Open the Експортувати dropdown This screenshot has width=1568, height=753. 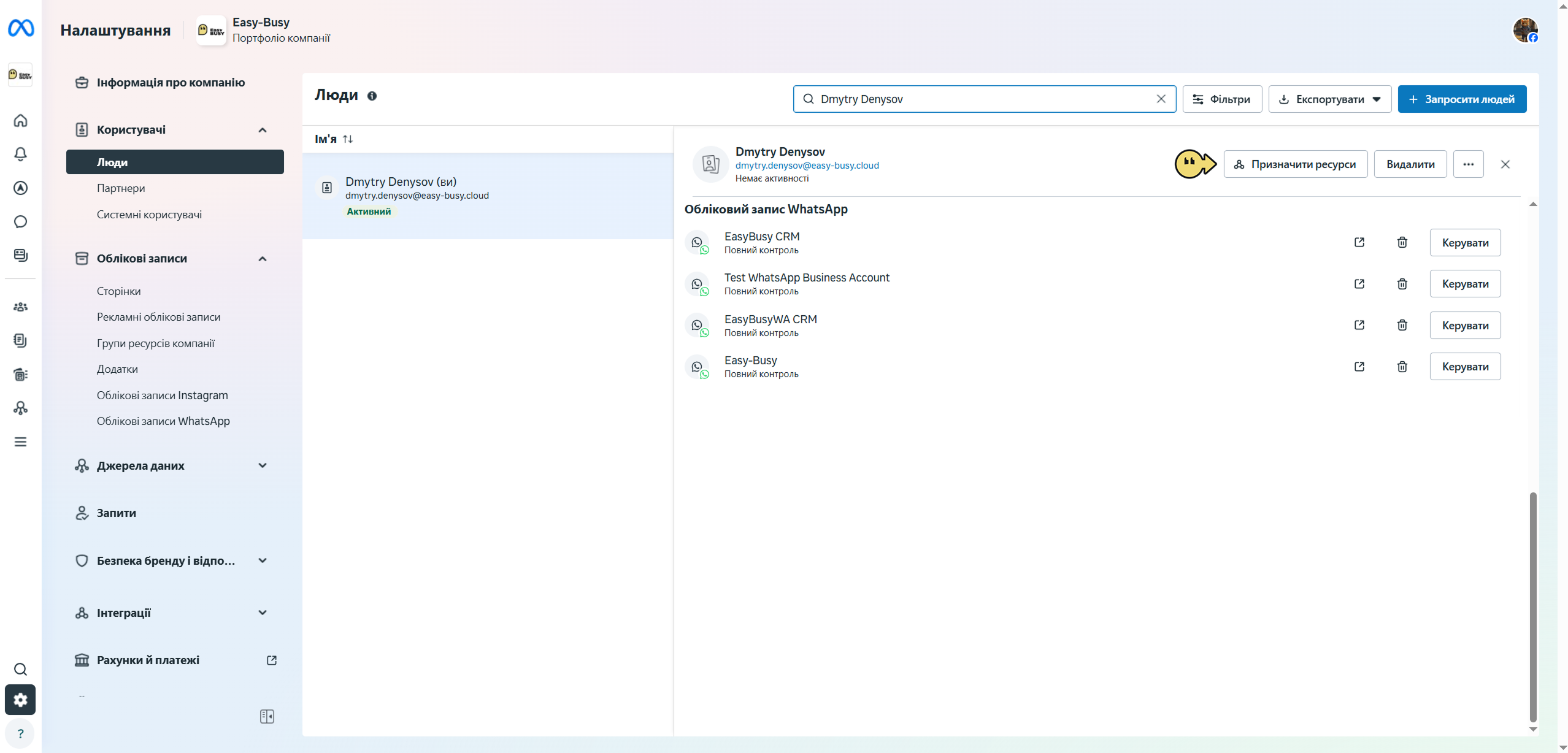(1330, 99)
